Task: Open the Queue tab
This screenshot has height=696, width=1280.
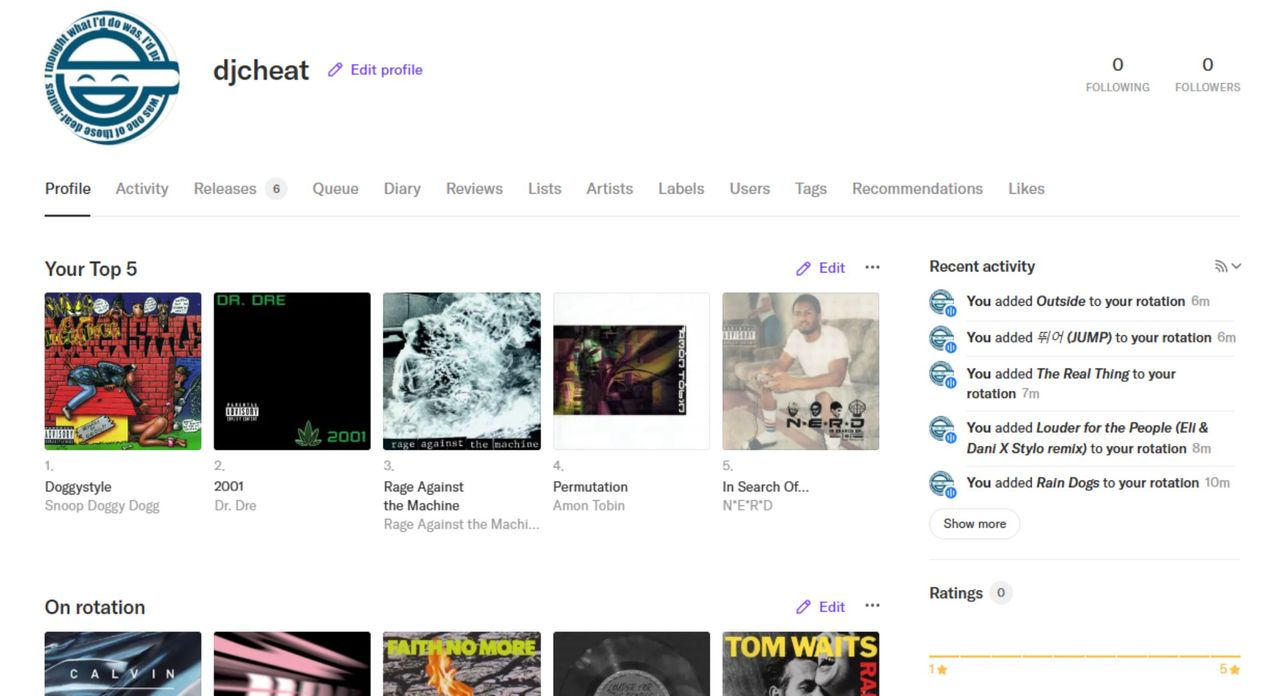Action: 335,188
